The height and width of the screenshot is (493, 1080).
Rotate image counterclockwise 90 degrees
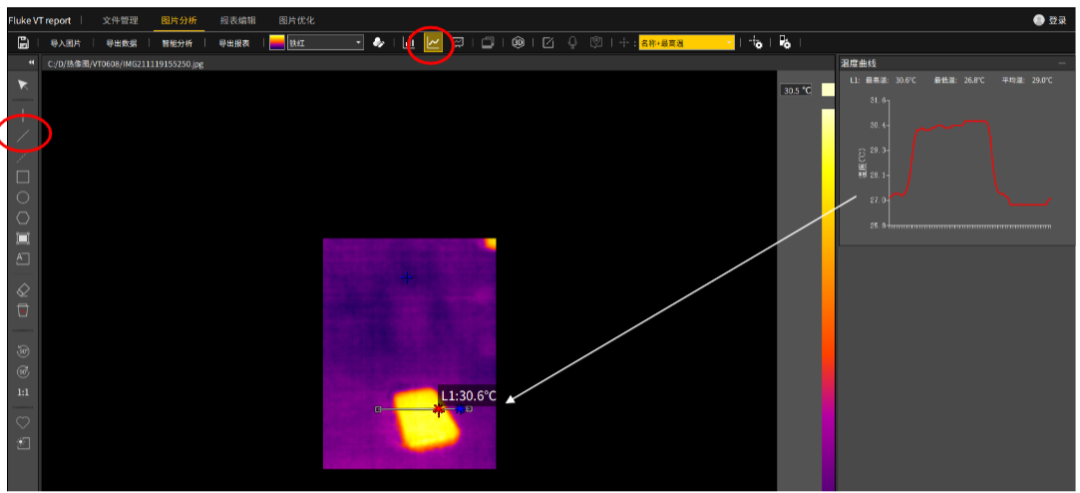(x=23, y=350)
